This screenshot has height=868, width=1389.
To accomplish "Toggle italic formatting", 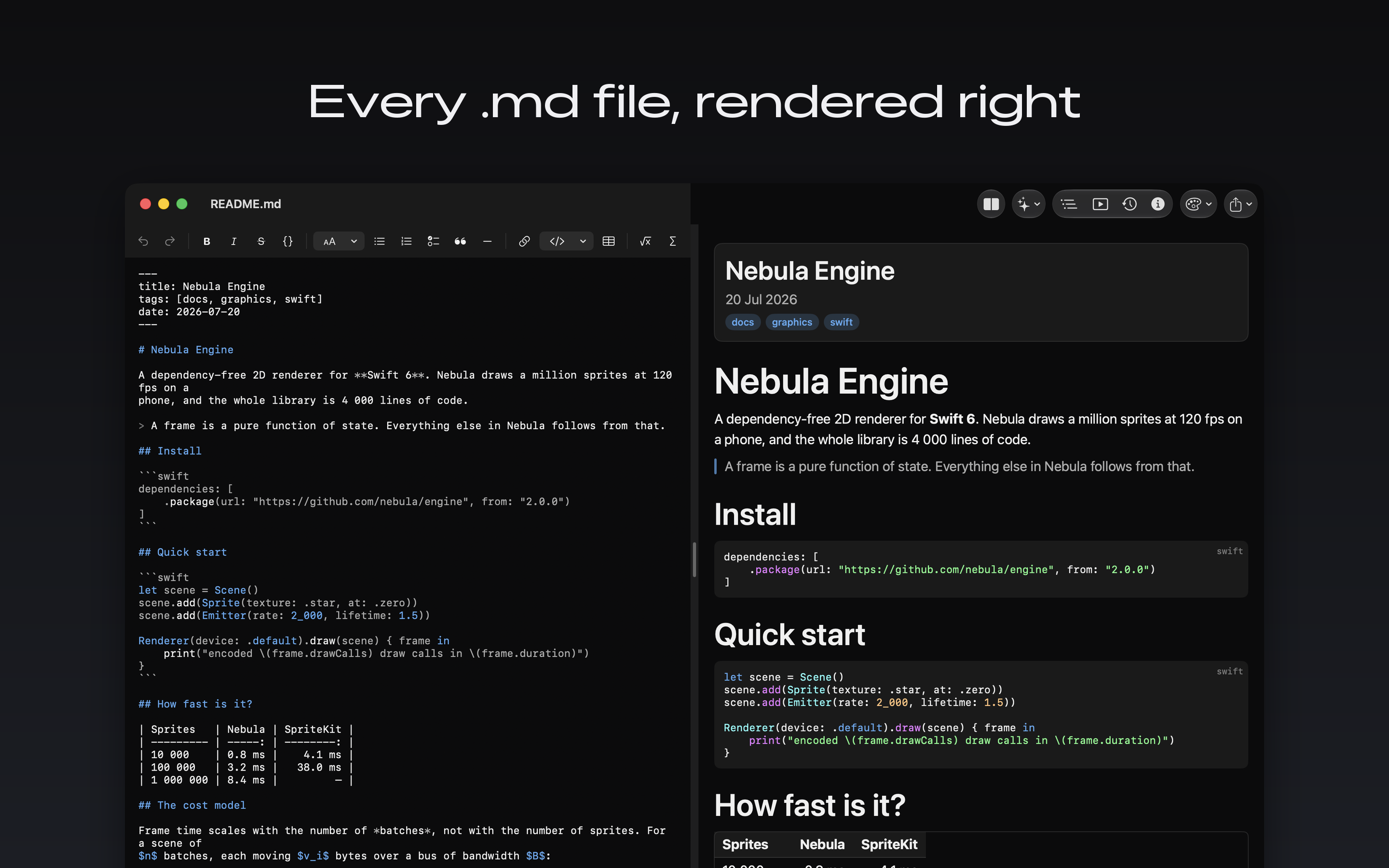I will coord(233,241).
